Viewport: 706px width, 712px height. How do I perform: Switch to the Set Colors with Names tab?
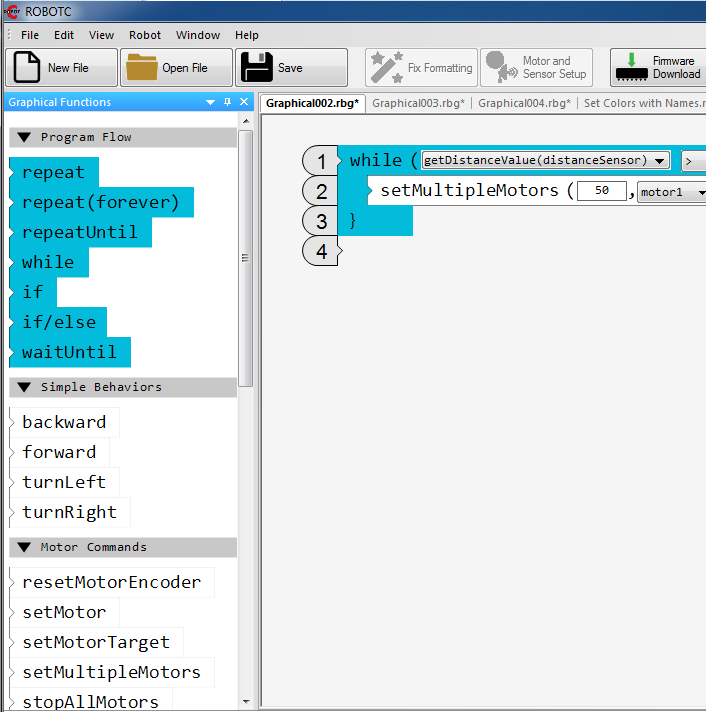pyautogui.click(x=644, y=103)
